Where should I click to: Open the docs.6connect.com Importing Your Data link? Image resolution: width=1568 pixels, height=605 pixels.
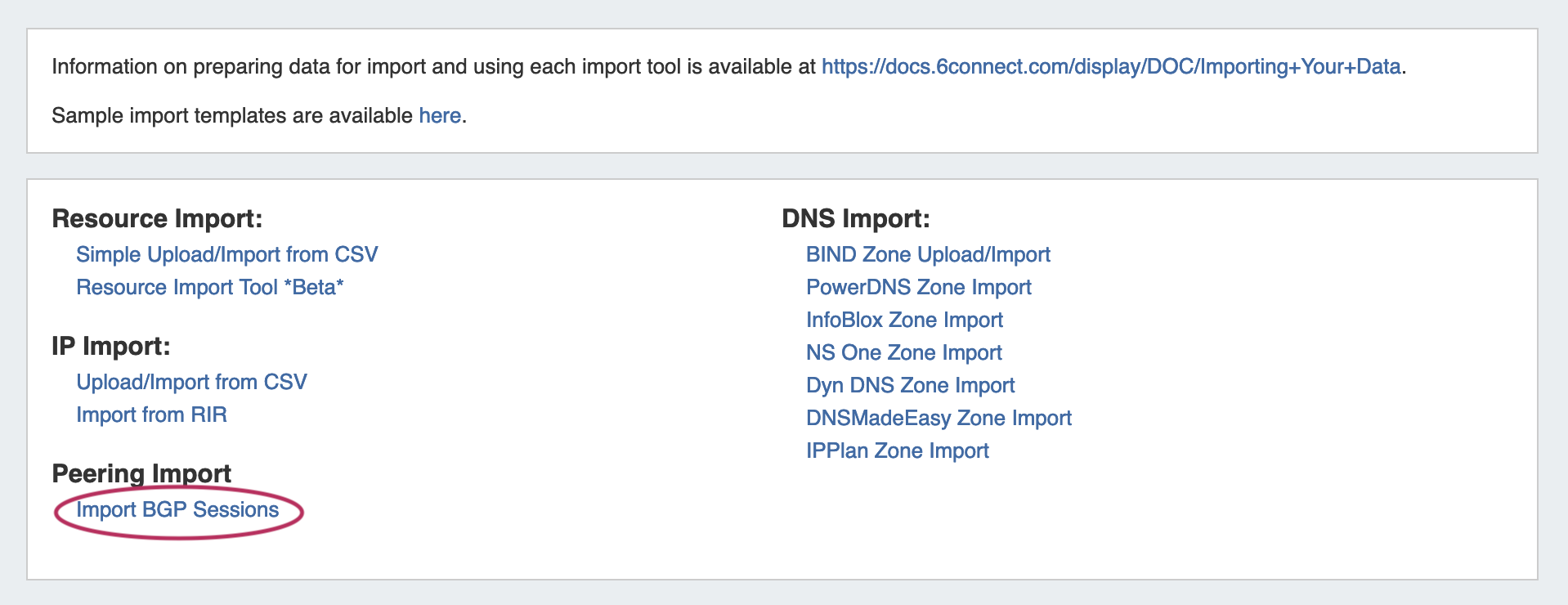[1110, 66]
